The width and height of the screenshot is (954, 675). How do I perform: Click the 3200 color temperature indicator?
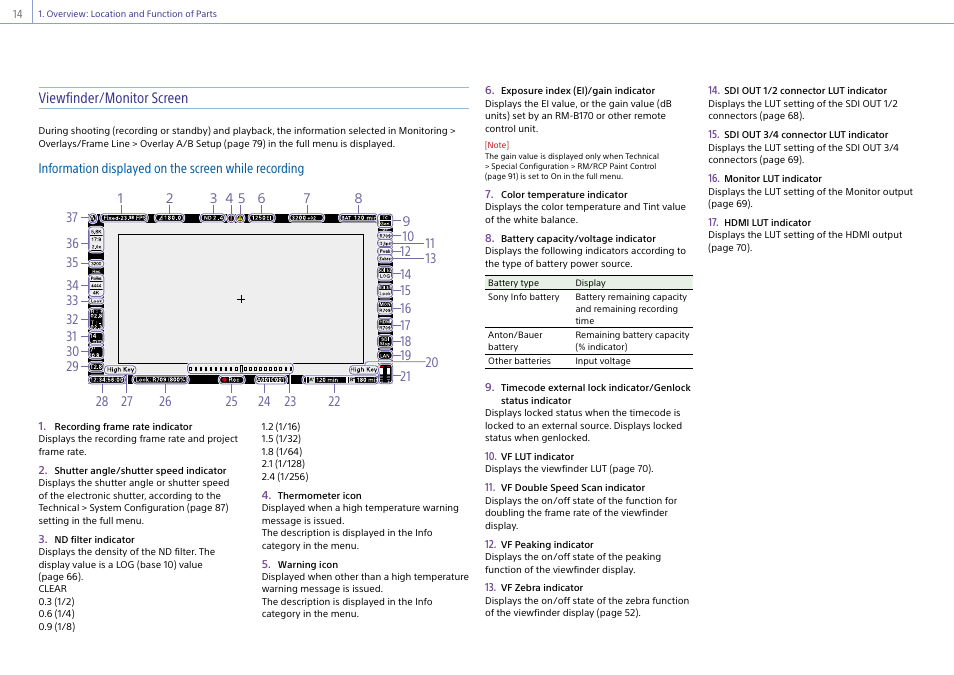(307, 218)
